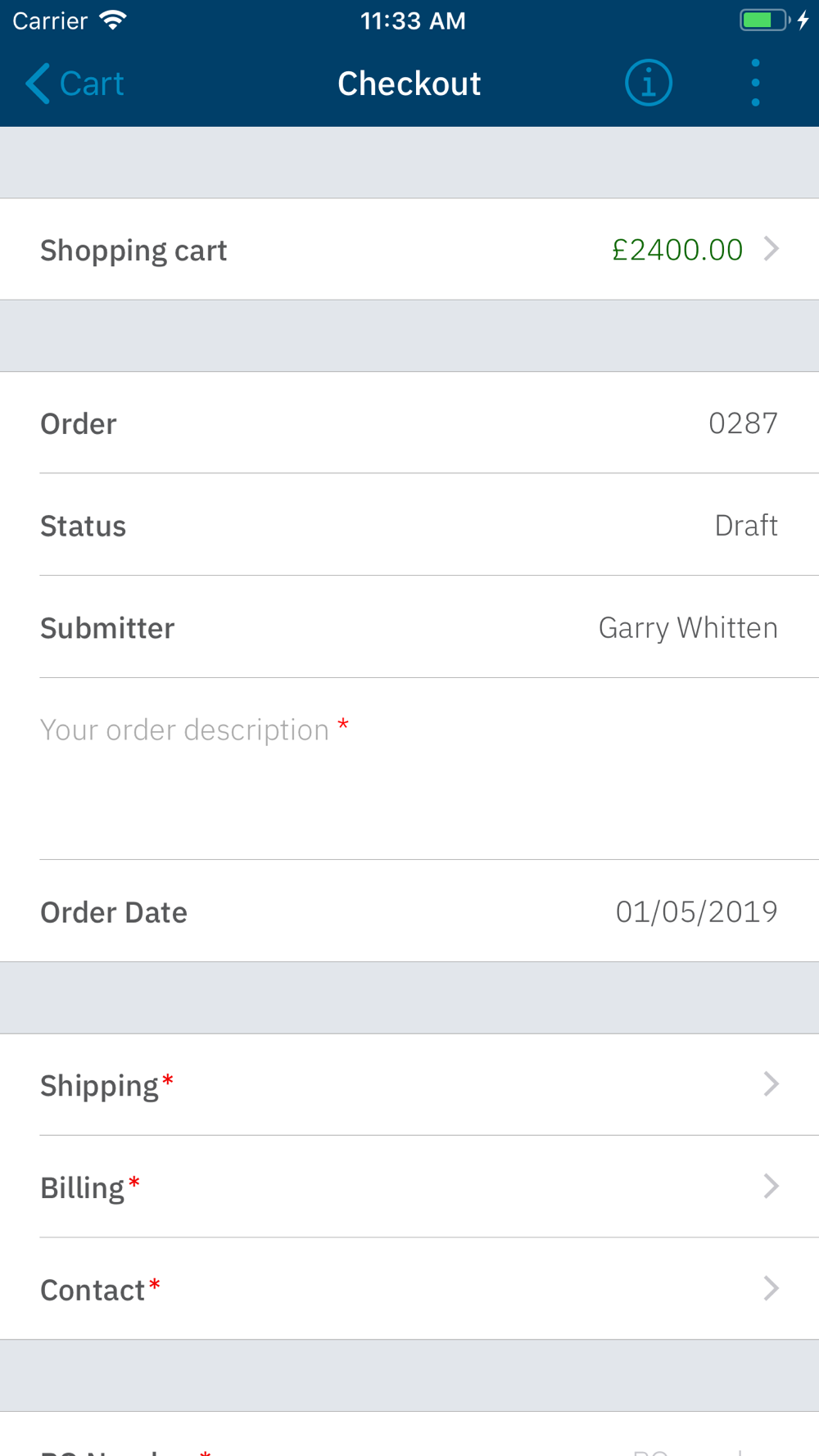The image size is (819, 1456).
Task: Tap the back chevron beside Cart
Action: 38,84
